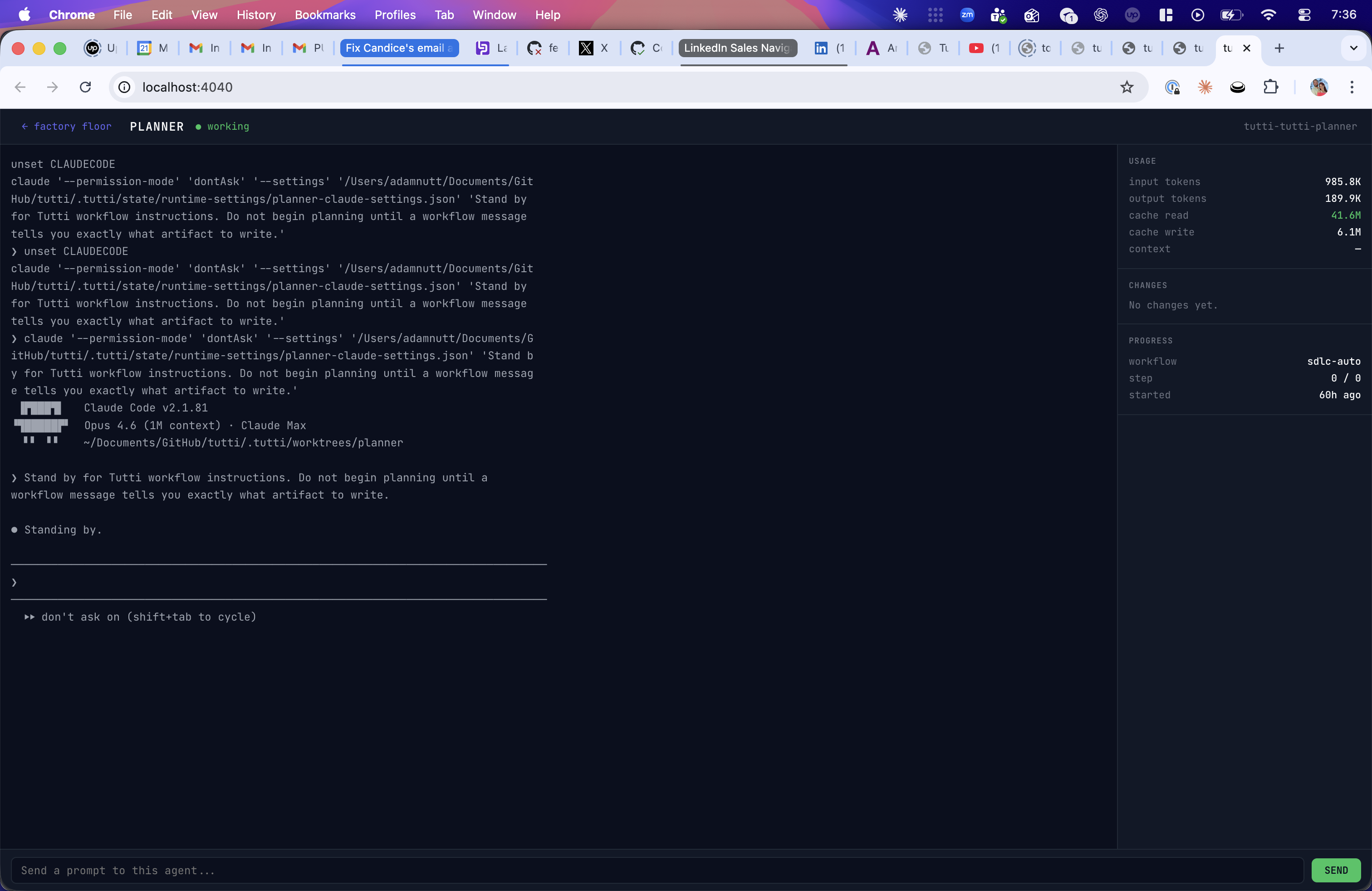Open the Help menu

click(x=547, y=15)
